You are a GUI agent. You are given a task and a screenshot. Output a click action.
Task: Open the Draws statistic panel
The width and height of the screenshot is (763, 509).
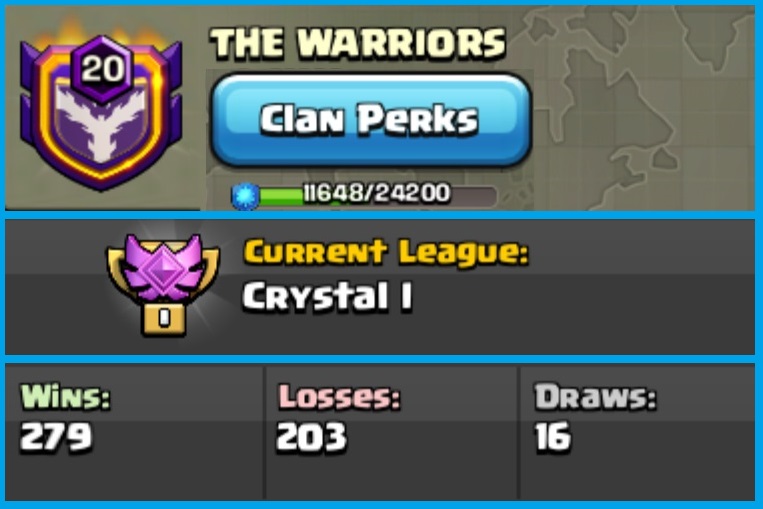tap(637, 432)
